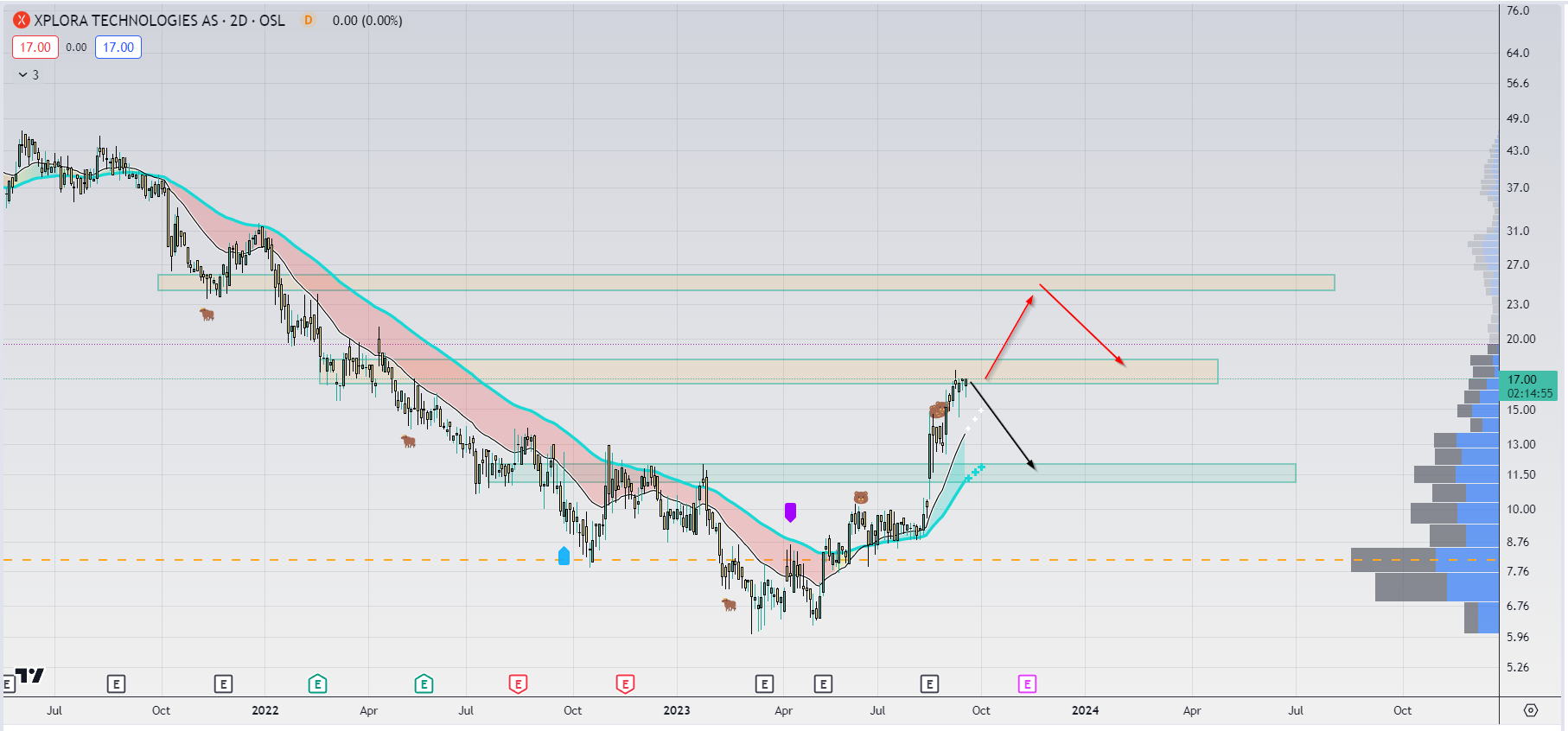Click double bear emoji near 15.00 level
The image size is (1568, 731).
pyautogui.click(x=938, y=410)
